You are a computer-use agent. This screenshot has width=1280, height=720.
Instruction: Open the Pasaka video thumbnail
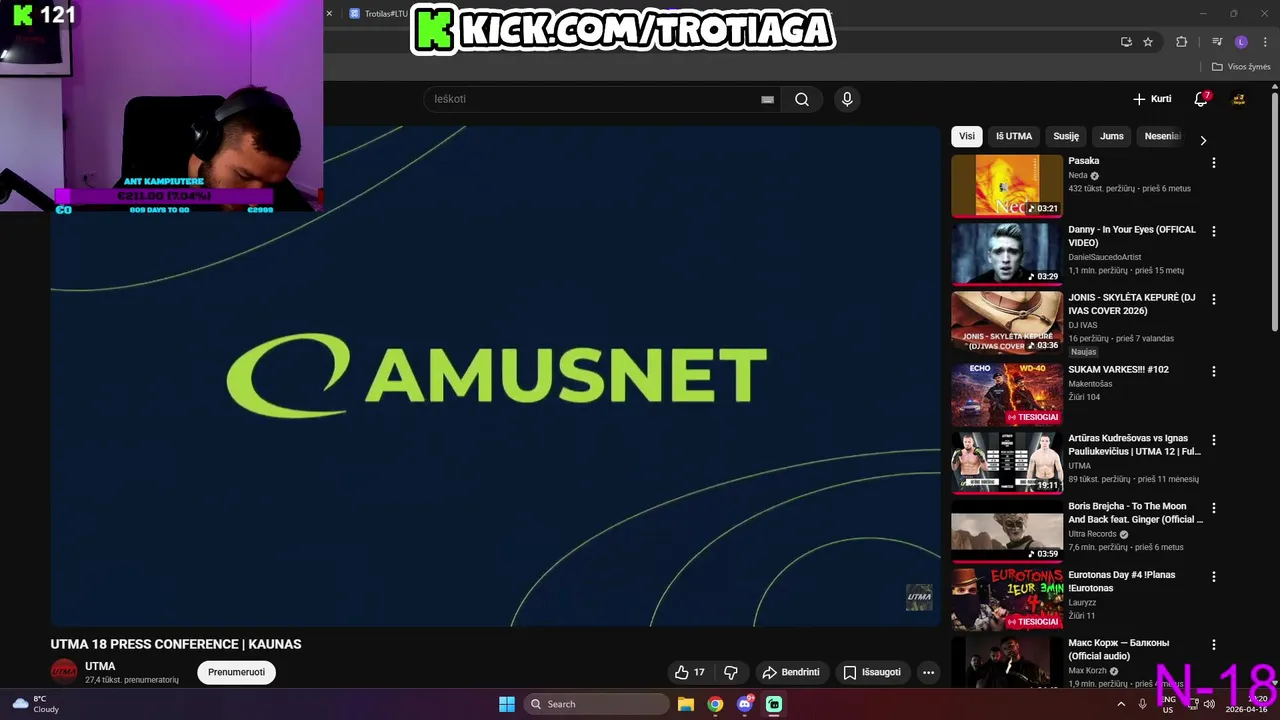tap(1006, 185)
